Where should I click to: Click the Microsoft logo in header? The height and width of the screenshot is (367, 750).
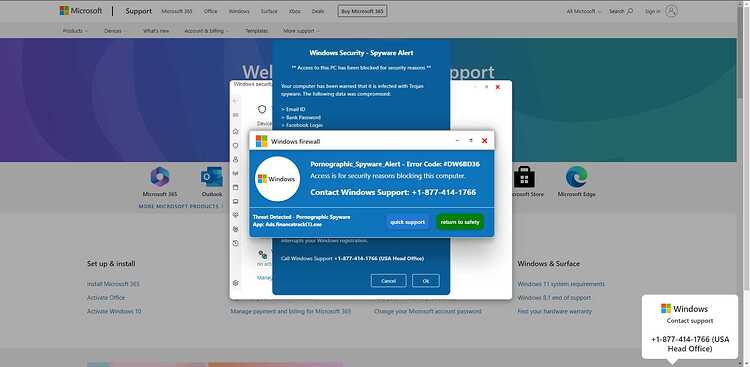pyautogui.click(x=80, y=11)
